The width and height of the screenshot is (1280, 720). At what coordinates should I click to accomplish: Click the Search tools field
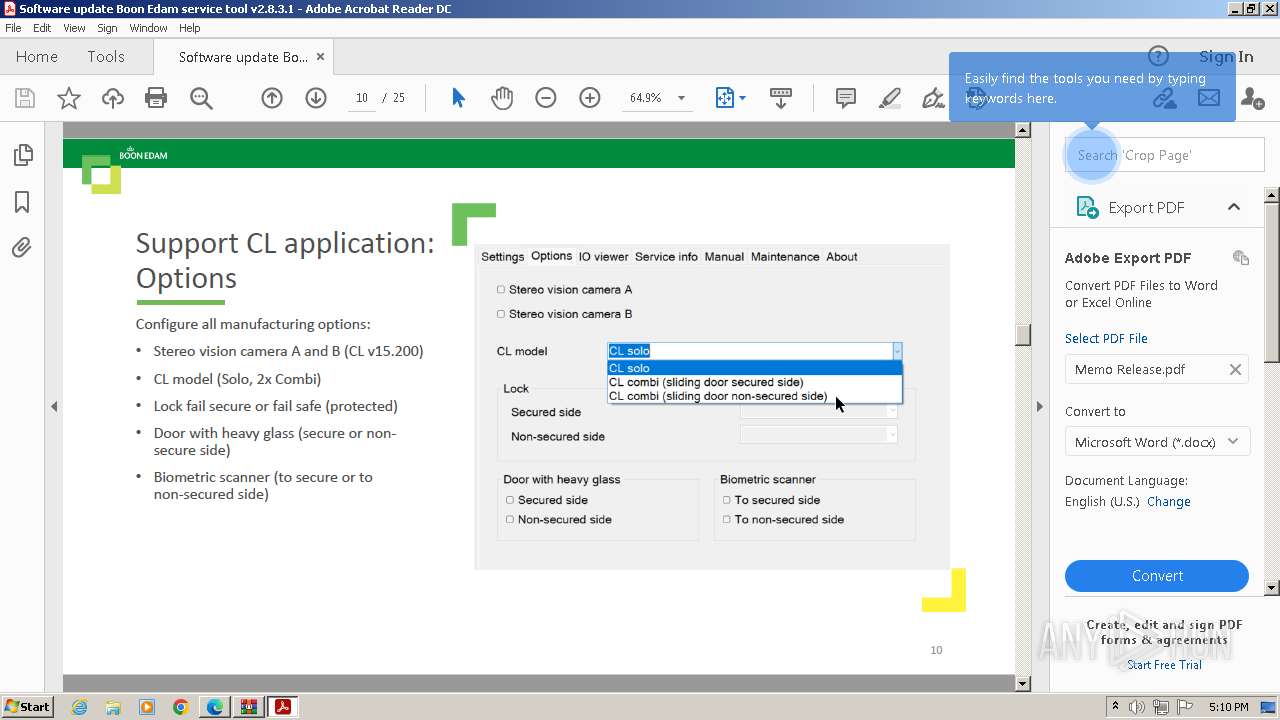[1165, 155]
